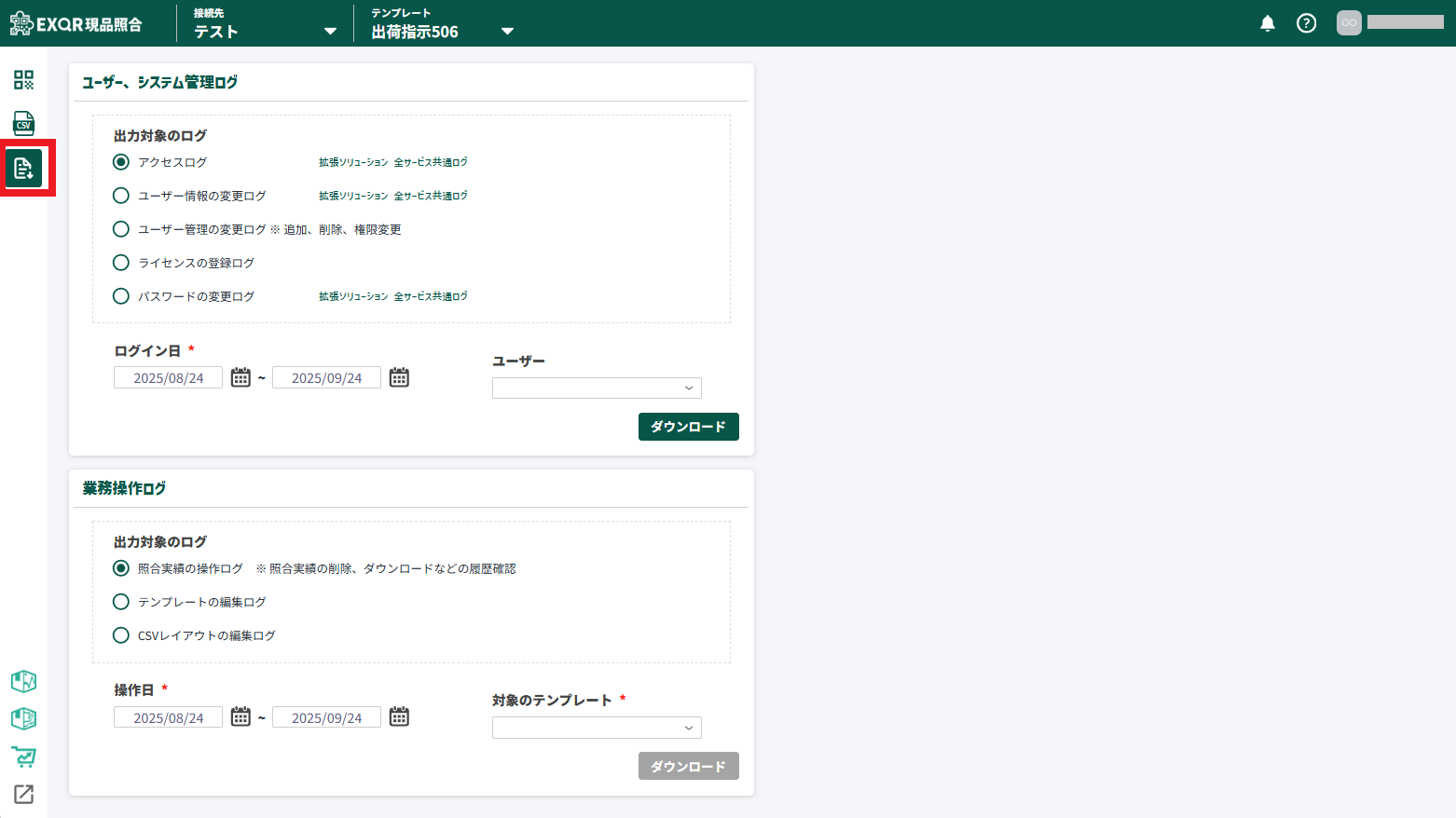The width and height of the screenshot is (1456, 818).
Task: Expand the ユーザー dropdown
Action: 597,388
